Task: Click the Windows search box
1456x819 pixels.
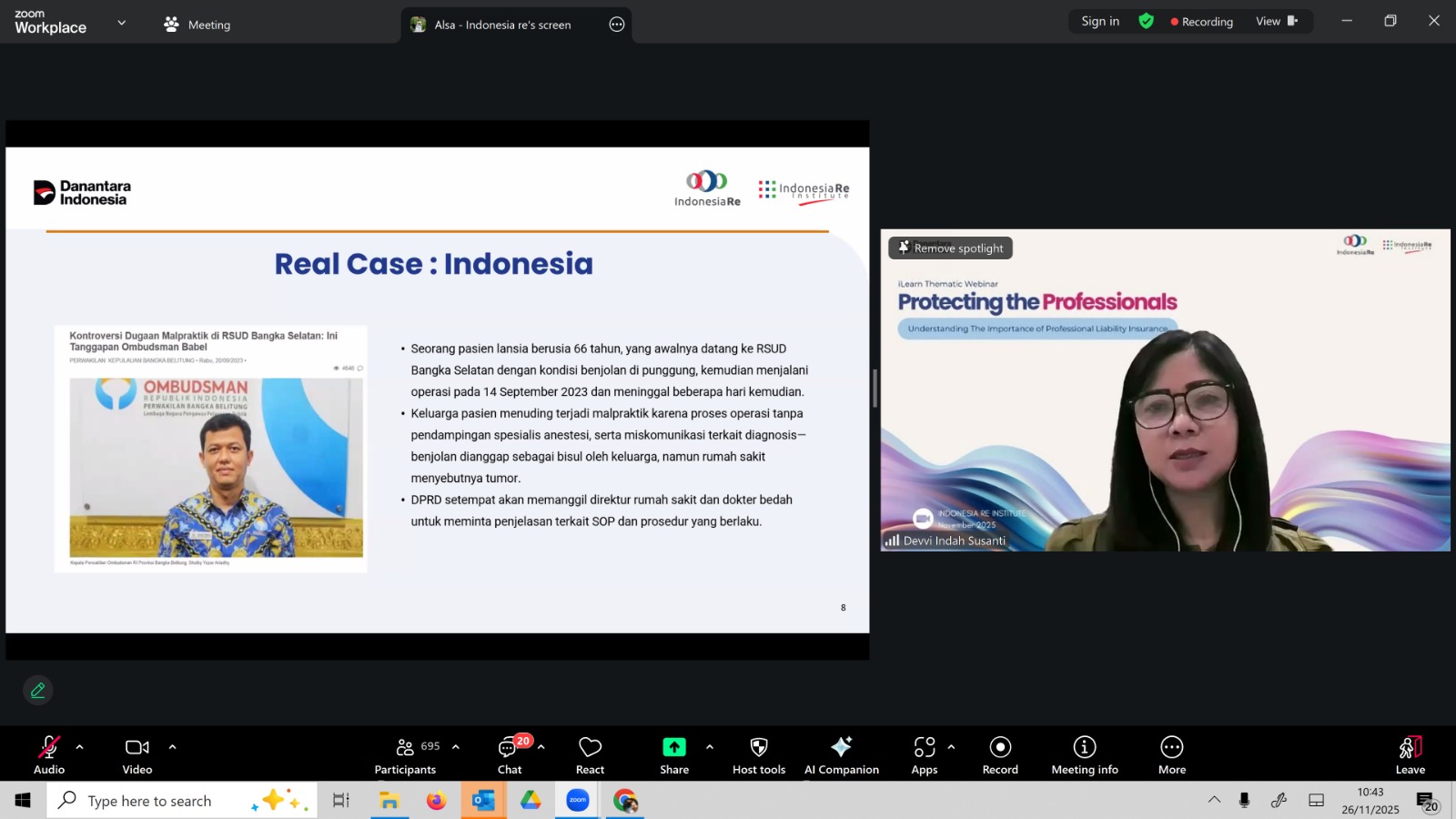Action: pos(150,801)
